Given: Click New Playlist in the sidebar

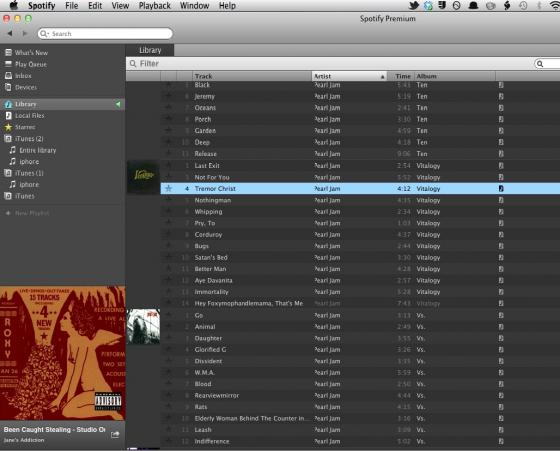Looking at the screenshot, I should (28, 213).
